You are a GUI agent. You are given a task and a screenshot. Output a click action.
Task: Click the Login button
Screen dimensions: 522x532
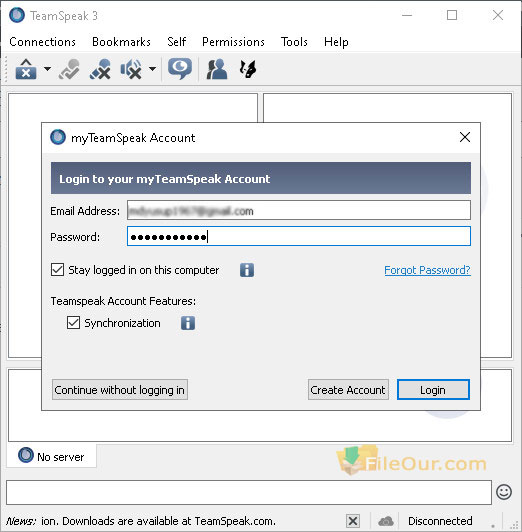coord(433,390)
